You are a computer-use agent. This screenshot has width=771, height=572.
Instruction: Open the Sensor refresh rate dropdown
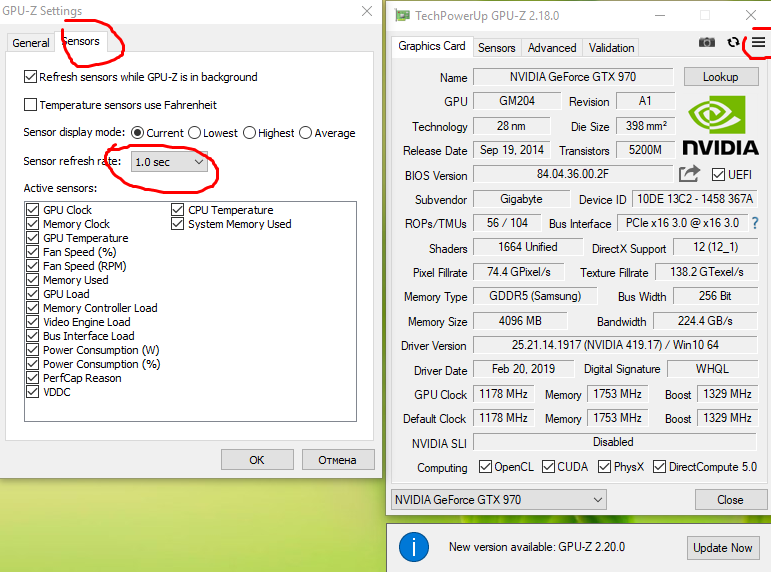[x=169, y=162]
